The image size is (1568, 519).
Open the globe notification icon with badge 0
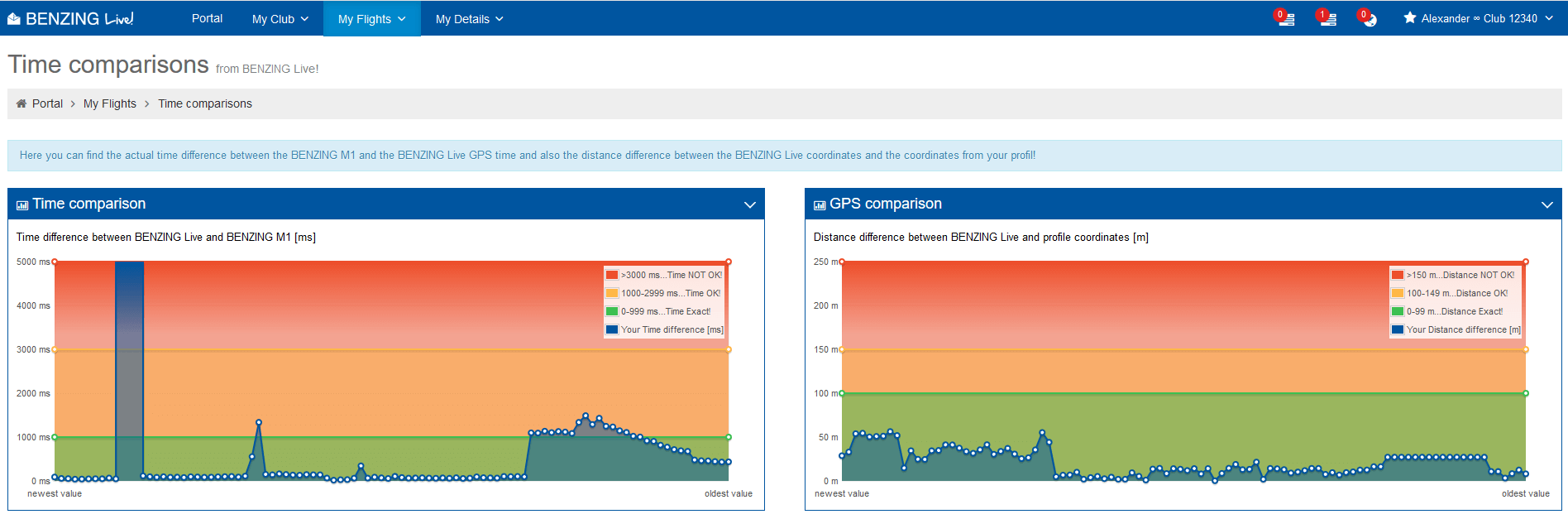pos(1368,18)
